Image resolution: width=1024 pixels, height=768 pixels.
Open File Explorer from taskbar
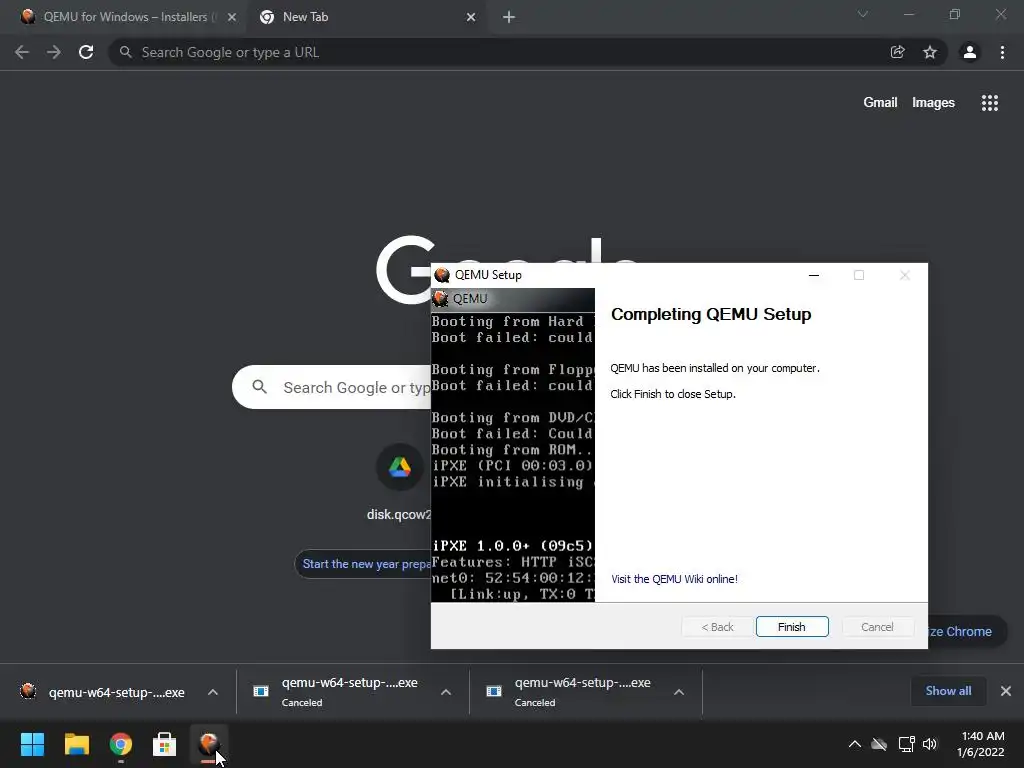coord(76,744)
